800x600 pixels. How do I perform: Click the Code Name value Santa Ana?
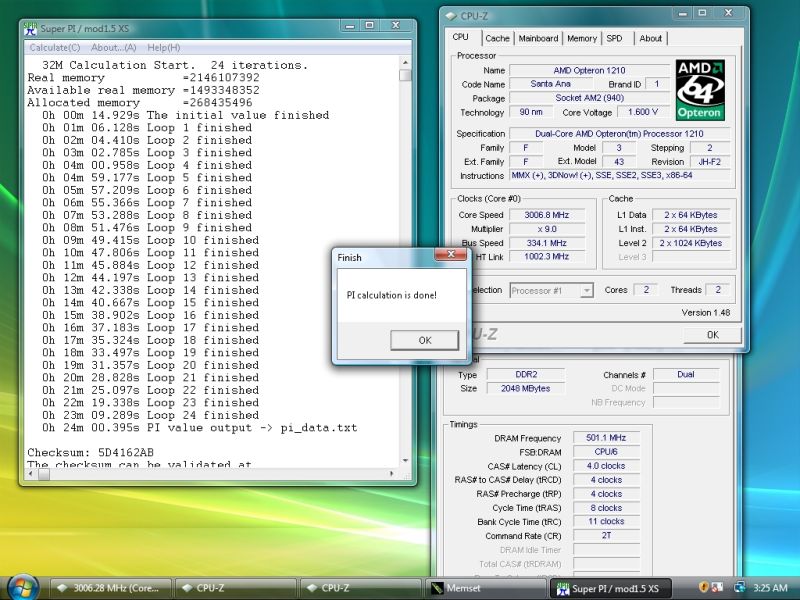click(550, 84)
